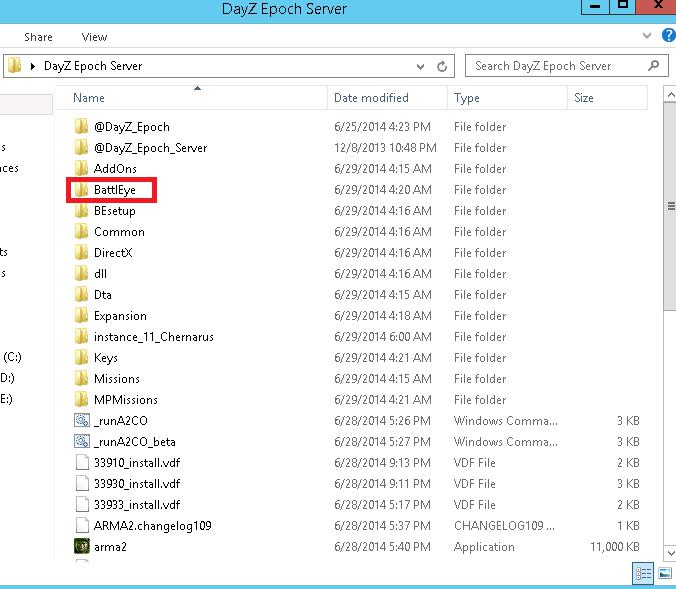Open the @DayZ_Epoch folder icon
Screen dimensions: 676x589
[81, 127]
